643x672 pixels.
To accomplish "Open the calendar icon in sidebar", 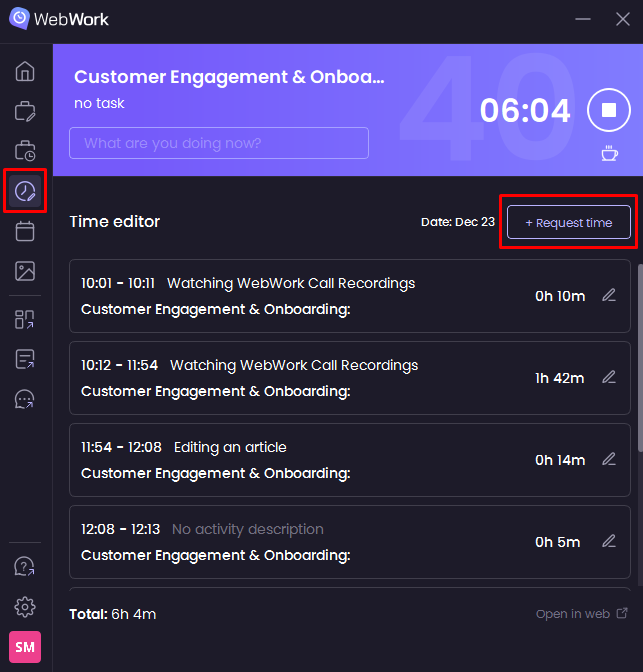I will coord(25,231).
